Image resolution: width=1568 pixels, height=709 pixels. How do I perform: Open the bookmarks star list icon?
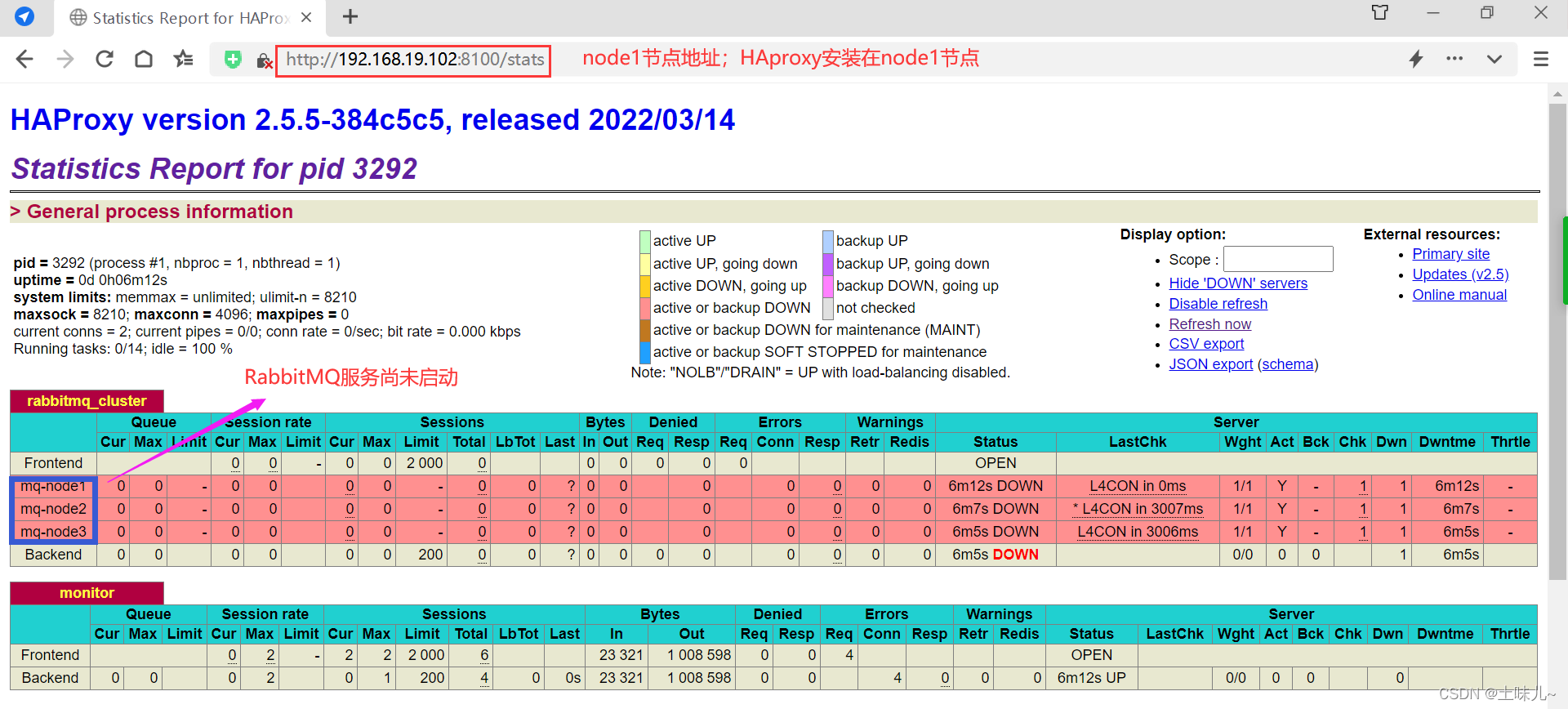point(184,59)
